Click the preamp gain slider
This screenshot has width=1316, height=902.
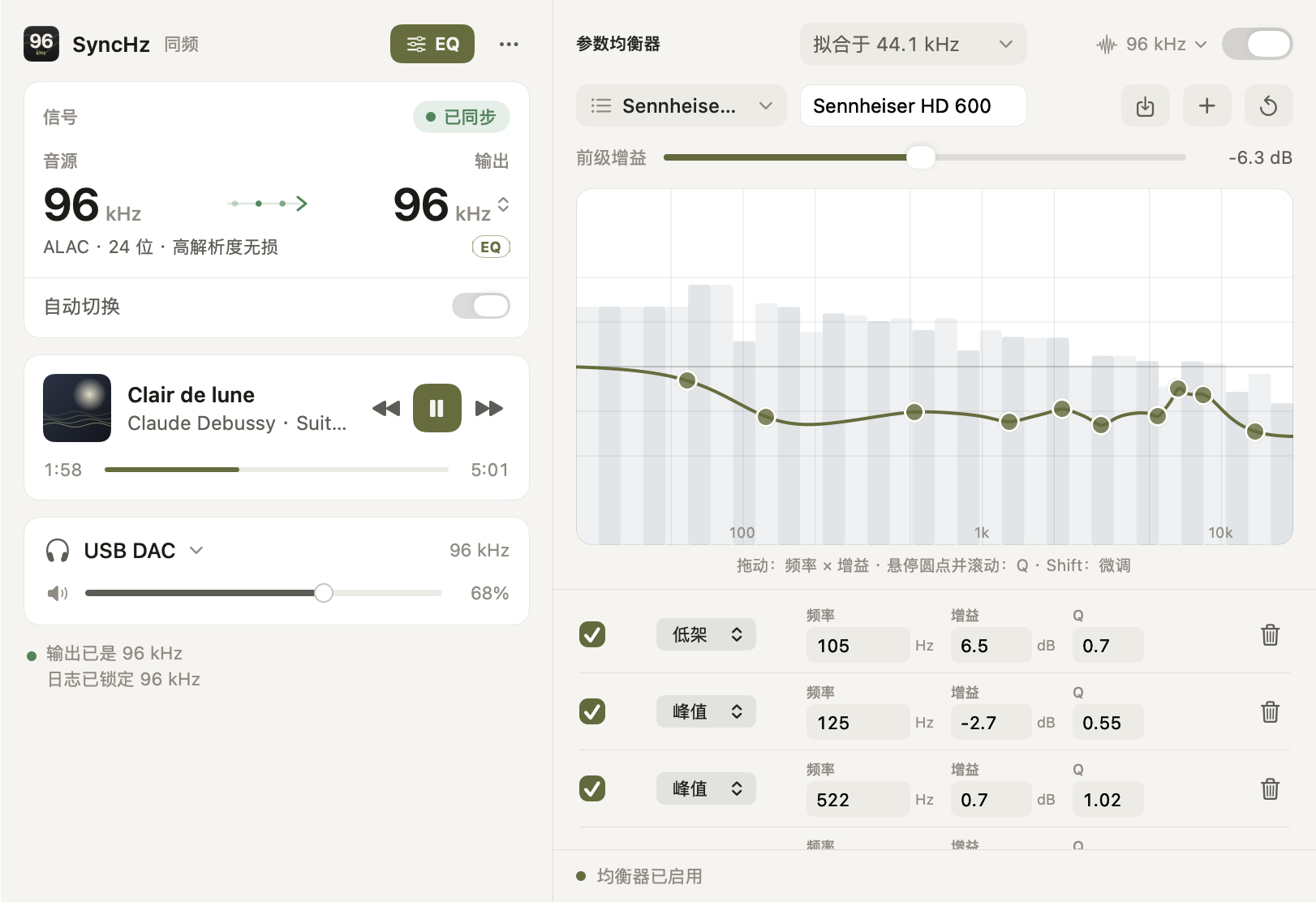click(x=925, y=157)
